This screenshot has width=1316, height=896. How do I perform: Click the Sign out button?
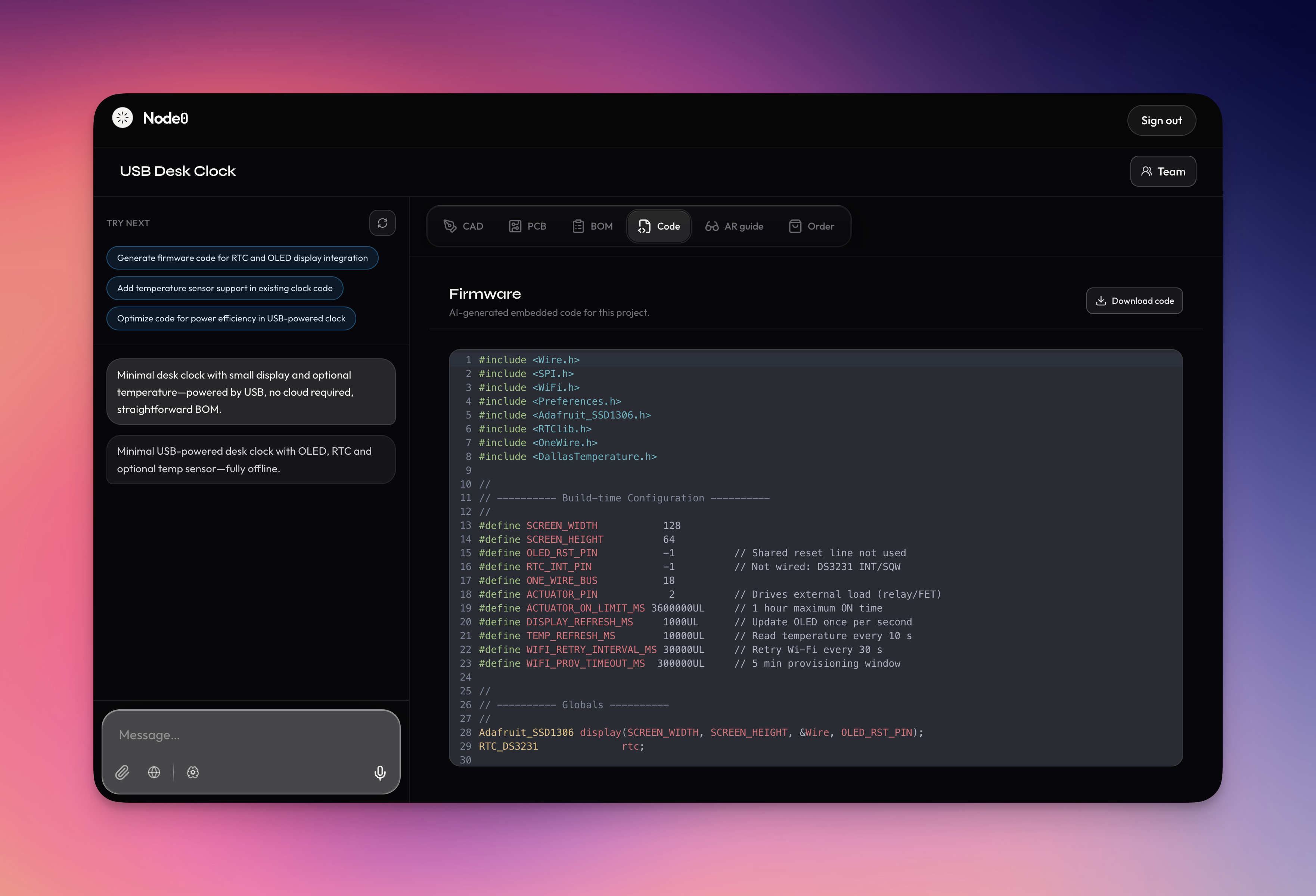coord(1161,121)
